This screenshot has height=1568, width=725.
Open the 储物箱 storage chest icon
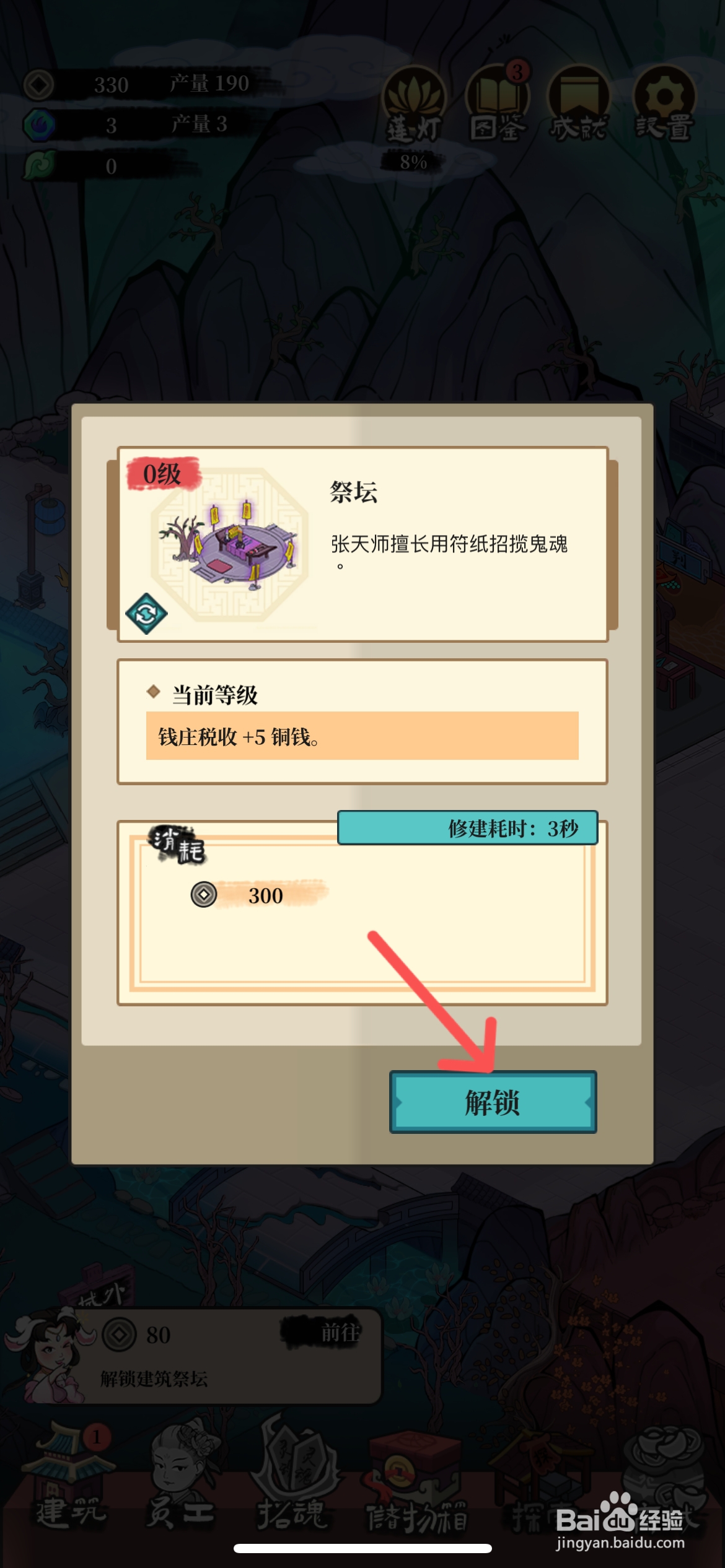click(x=416, y=1479)
